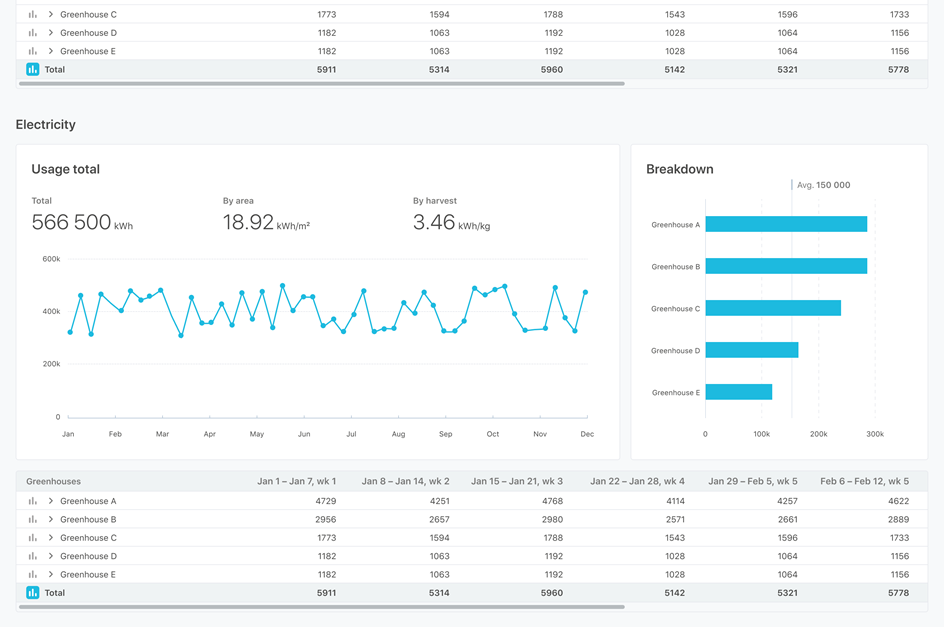
Task: Expand Greenhouse C row in top table
Action: coord(51,15)
